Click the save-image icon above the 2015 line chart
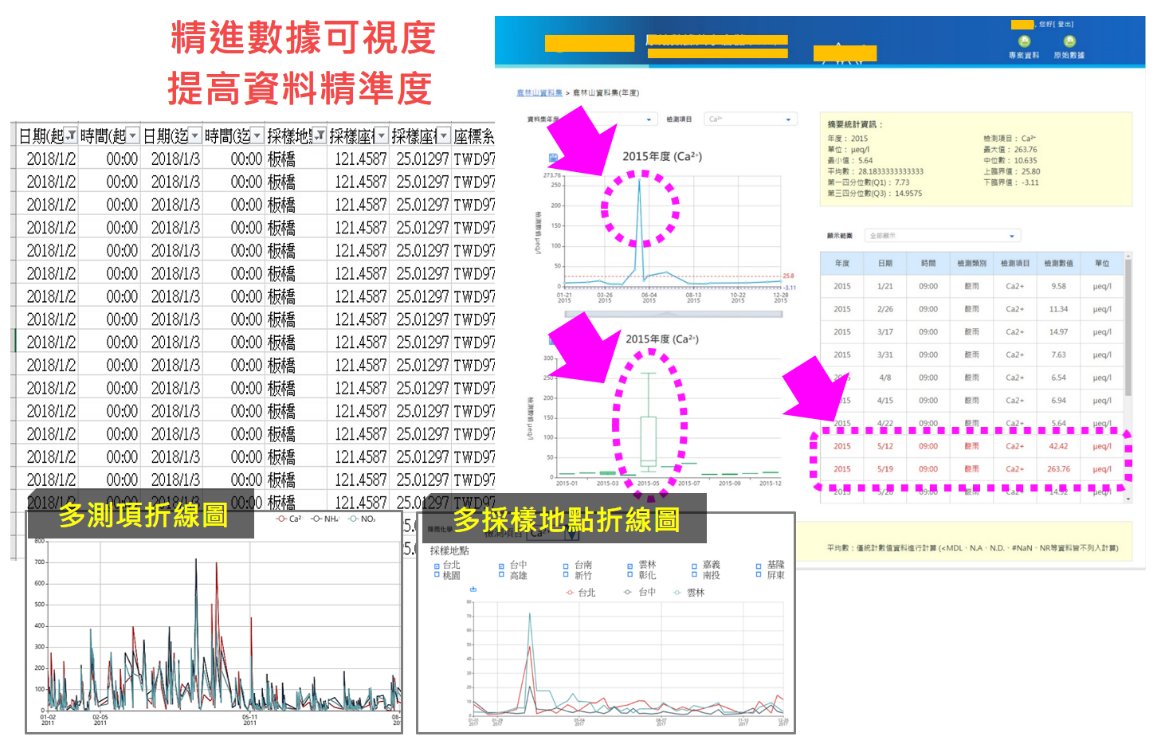Screen dimensions: 1161x748 (552, 157)
